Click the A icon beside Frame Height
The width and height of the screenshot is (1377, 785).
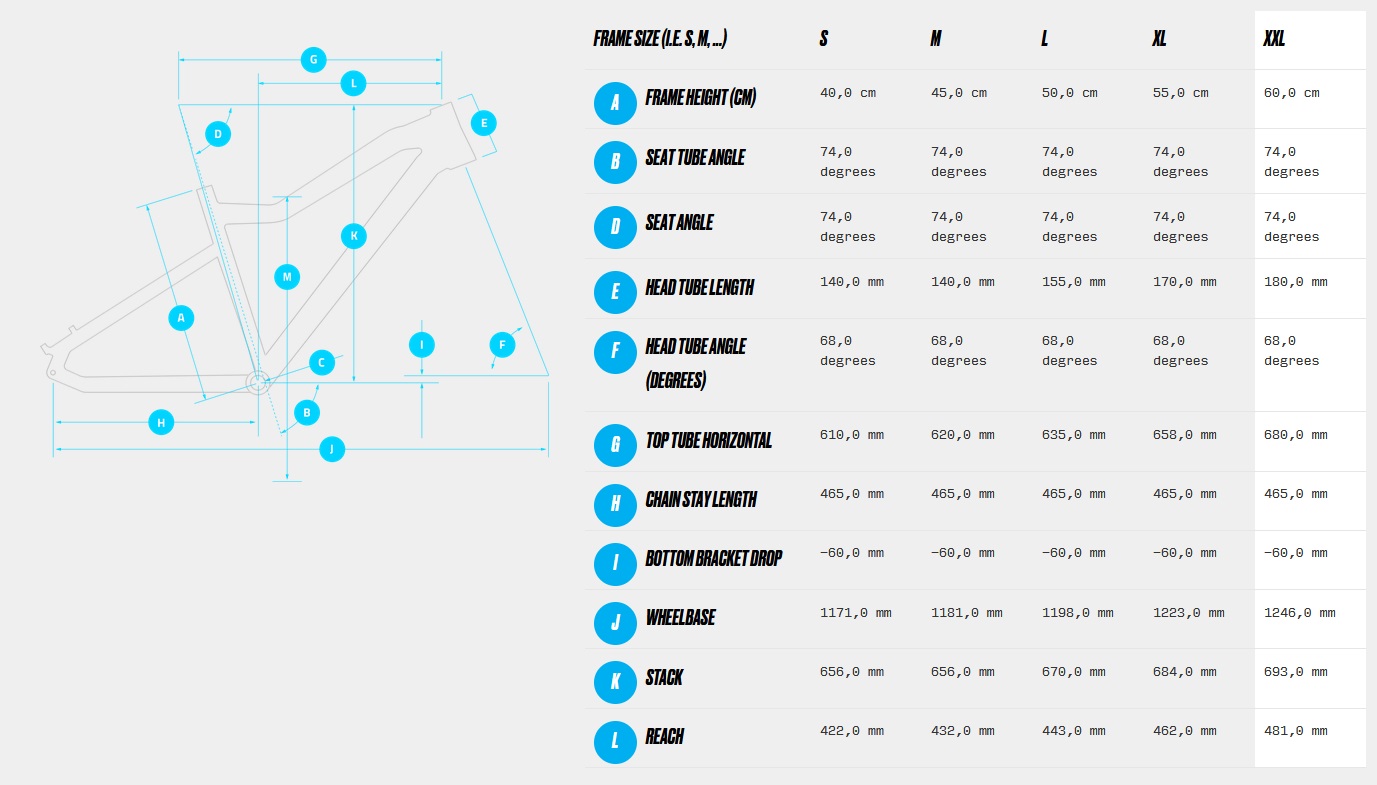click(x=615, y=103)
